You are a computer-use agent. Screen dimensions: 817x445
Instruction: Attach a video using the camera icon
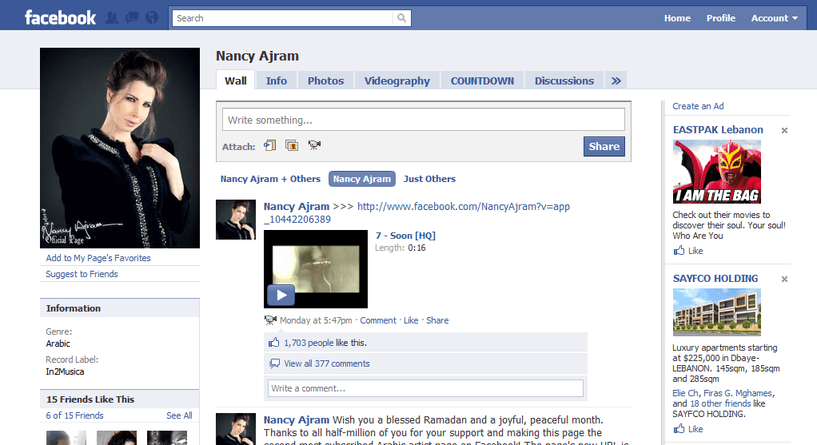(x=314, y=145)
